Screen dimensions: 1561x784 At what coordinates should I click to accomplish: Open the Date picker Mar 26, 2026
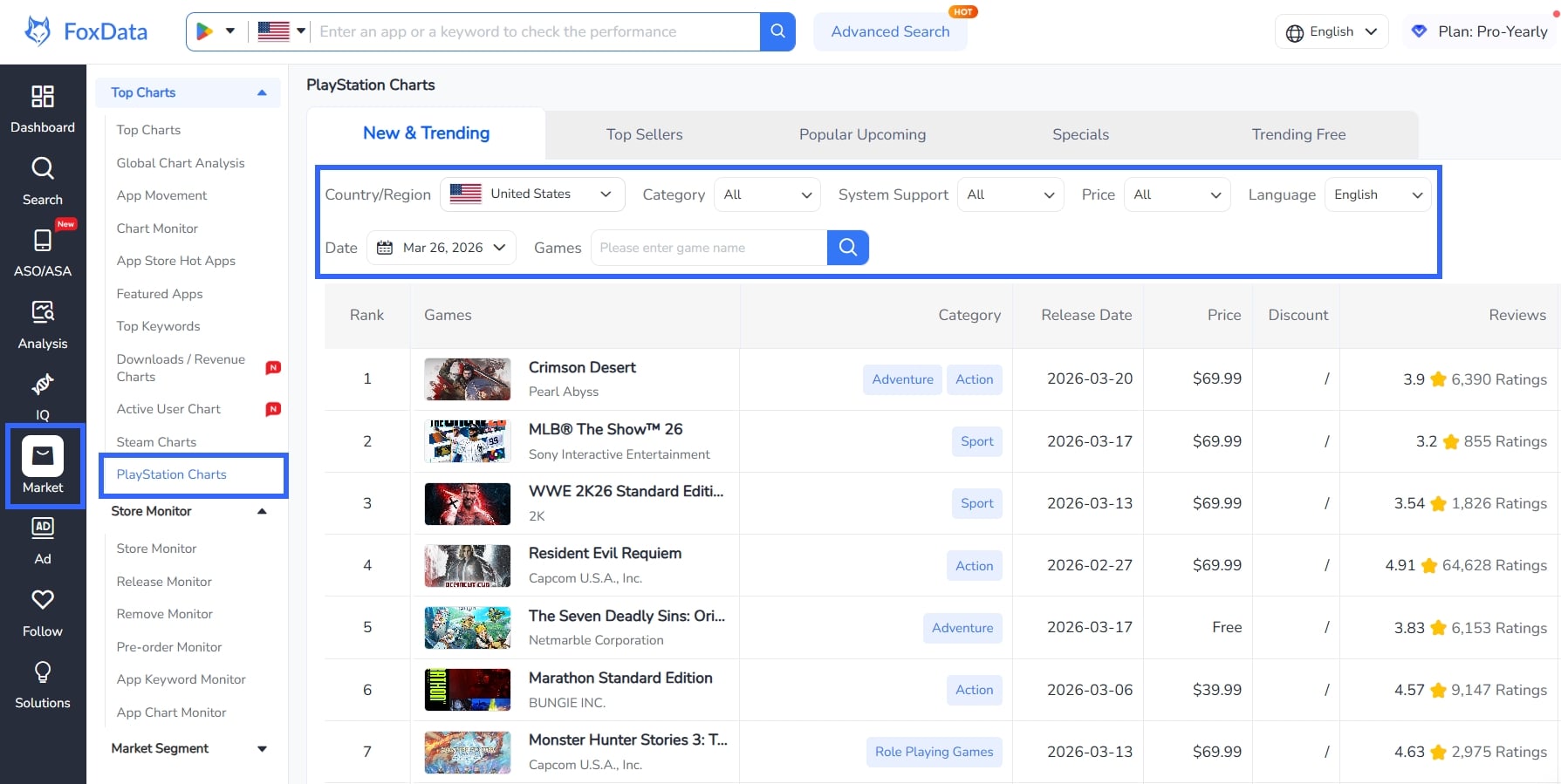(x=442, y=248)
